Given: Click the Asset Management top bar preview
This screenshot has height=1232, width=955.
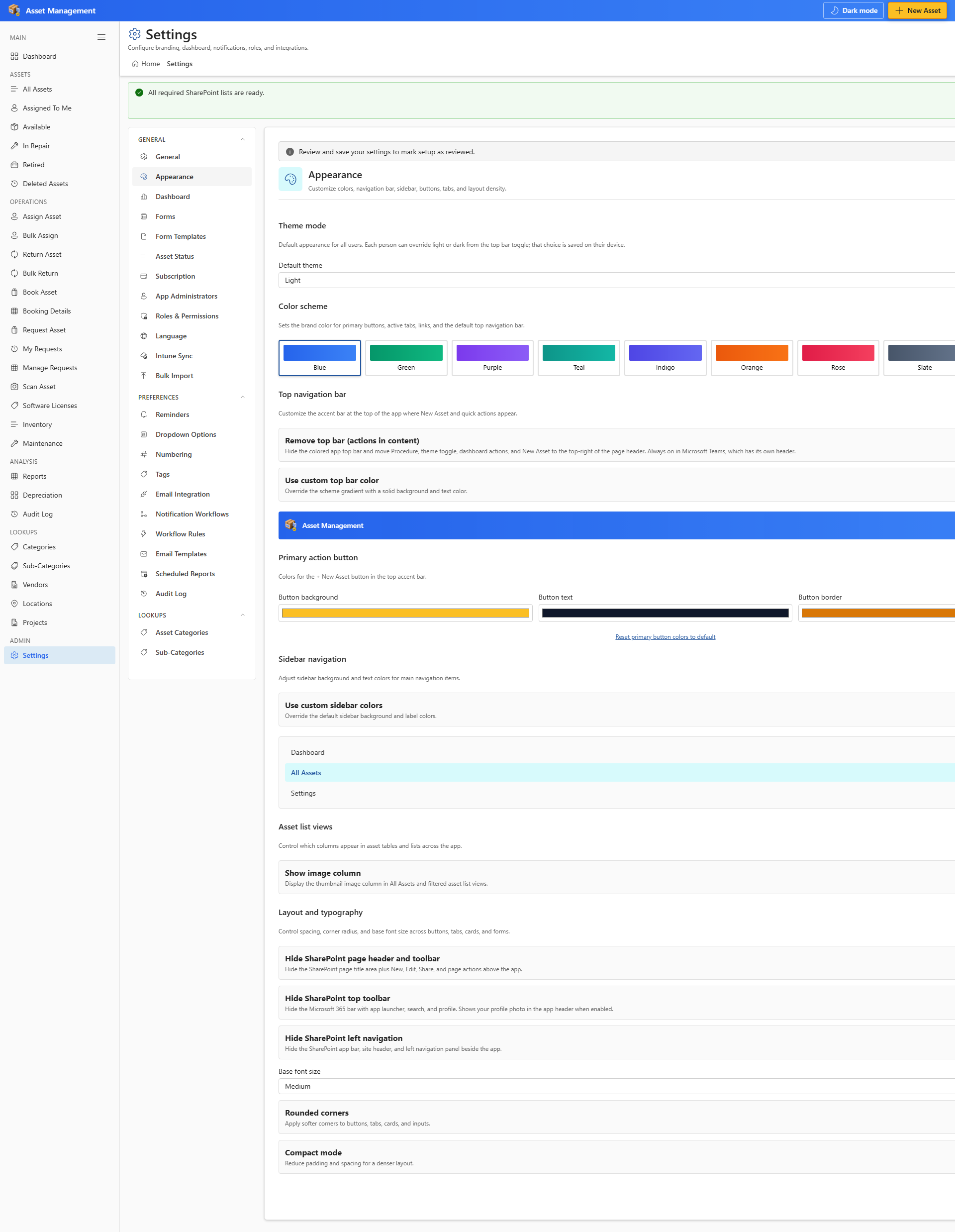Looking at the screenshot, I should 617,525.
